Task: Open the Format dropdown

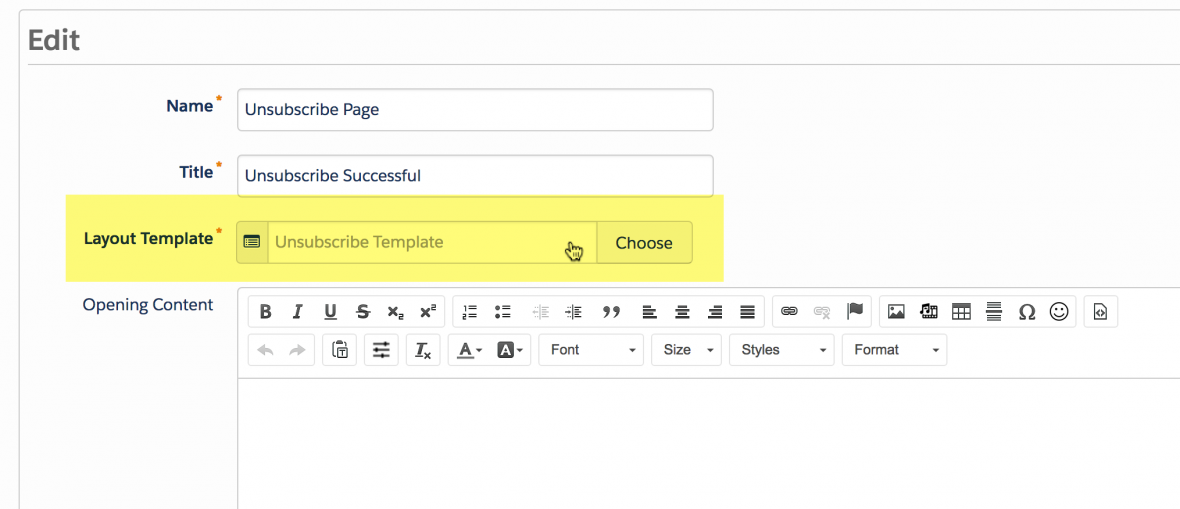Action: [x=894, y=350]
